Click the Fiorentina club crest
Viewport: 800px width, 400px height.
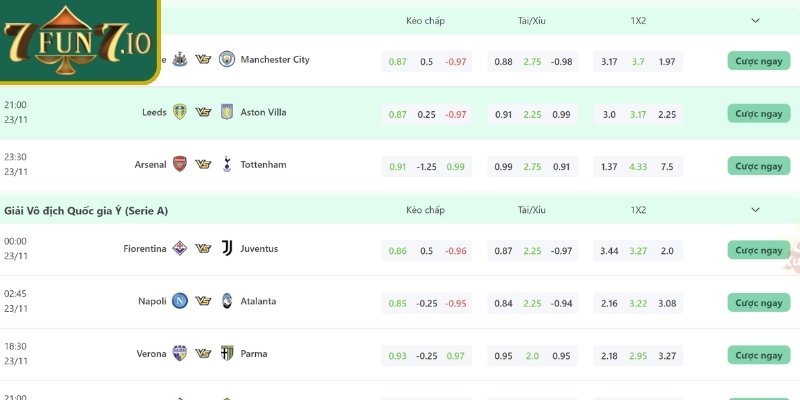(x=180, y=249)
